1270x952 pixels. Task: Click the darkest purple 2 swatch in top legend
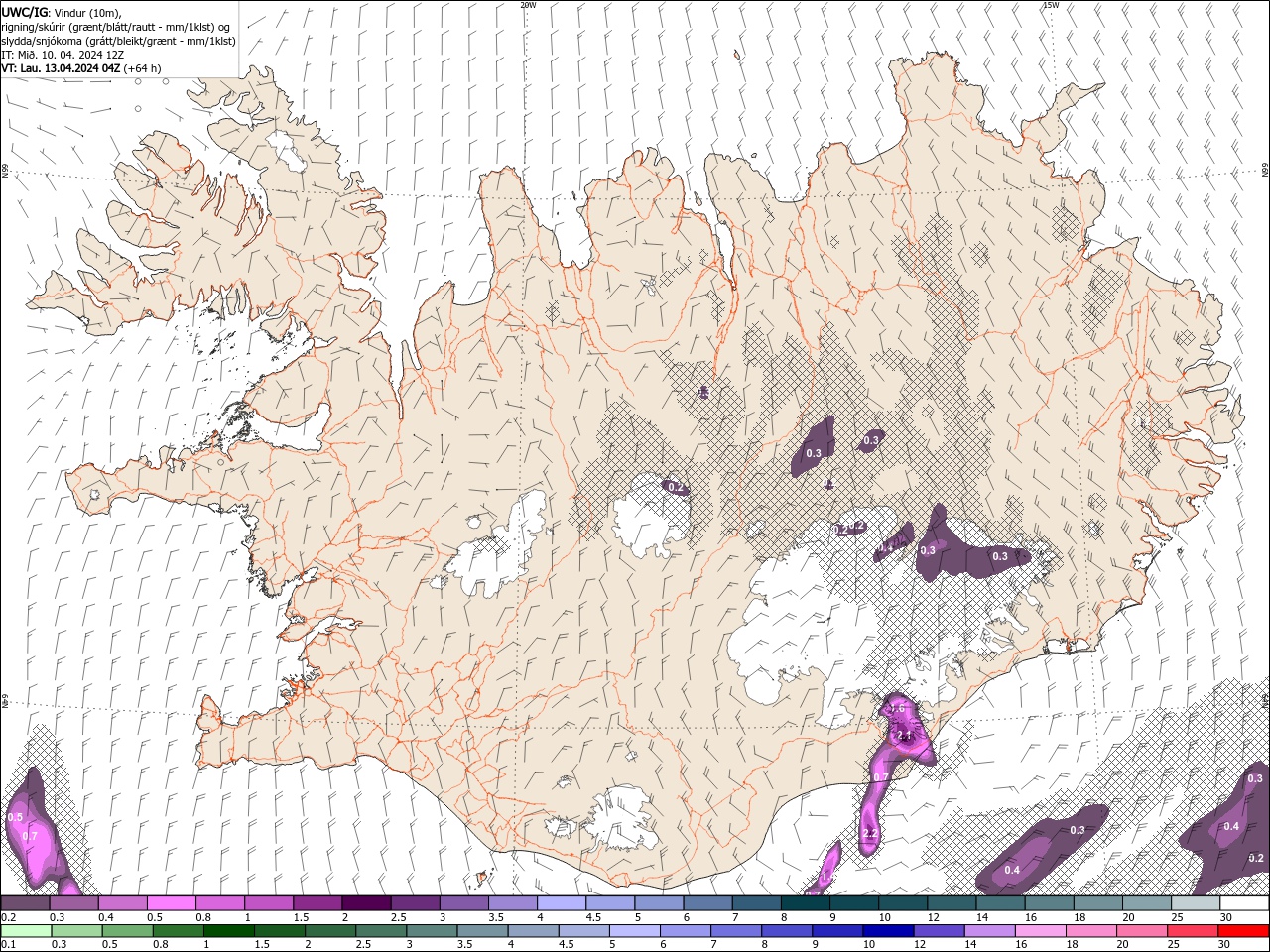point(366,903)
